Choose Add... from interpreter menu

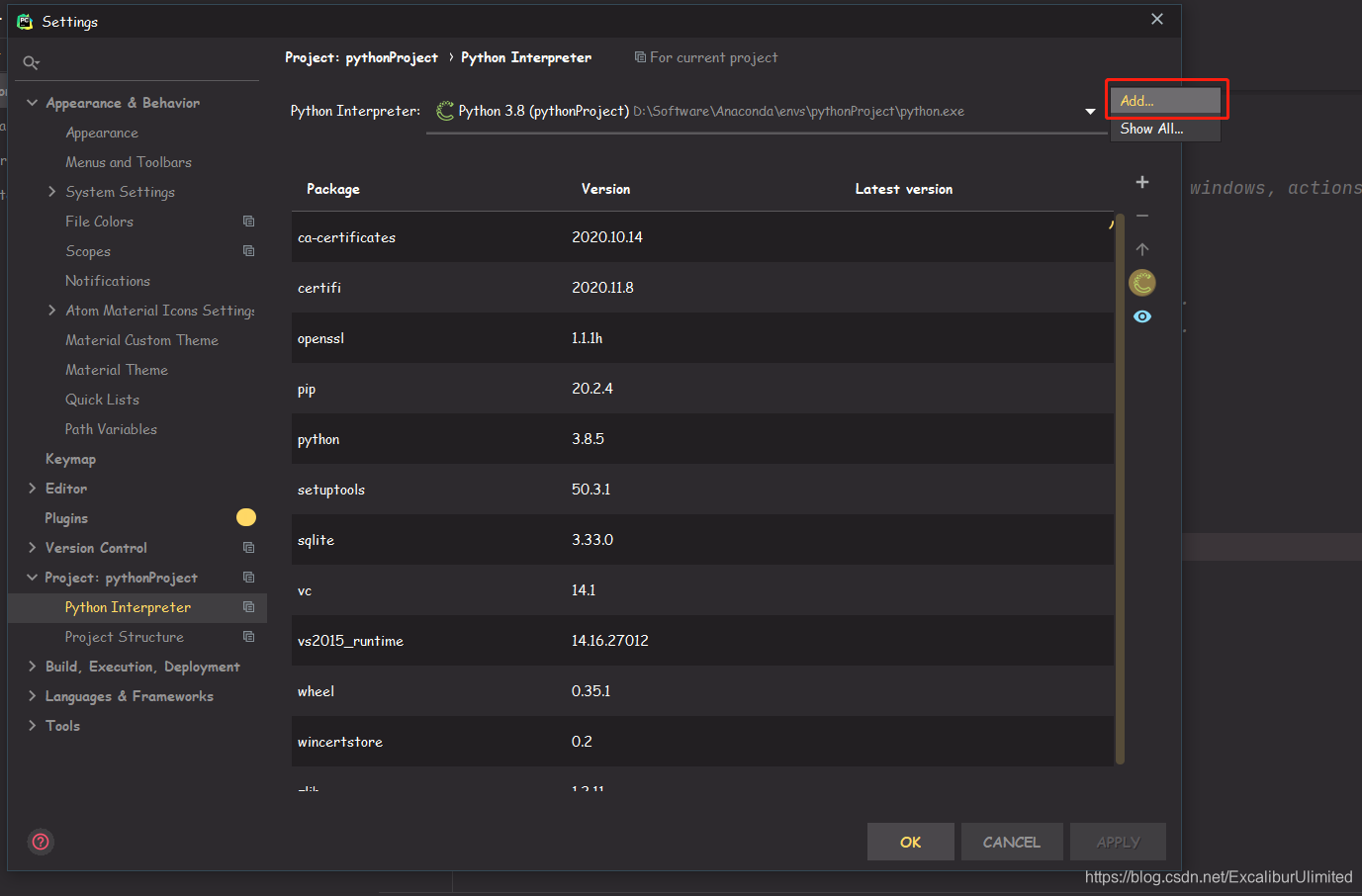[x=1165, y=101]
